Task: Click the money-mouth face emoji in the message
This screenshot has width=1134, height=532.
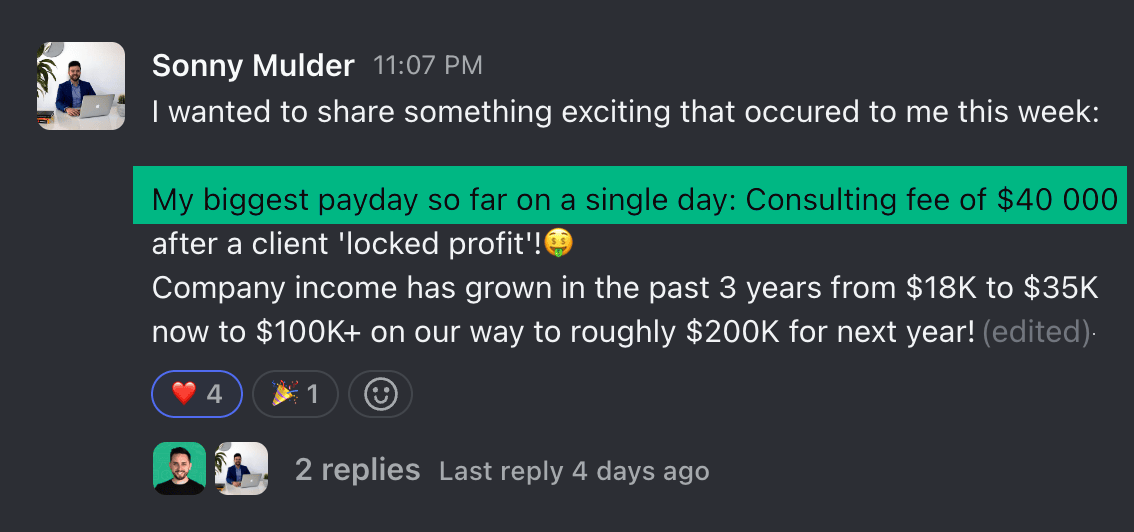Action: pyautogui.click(x=558, y=243)
